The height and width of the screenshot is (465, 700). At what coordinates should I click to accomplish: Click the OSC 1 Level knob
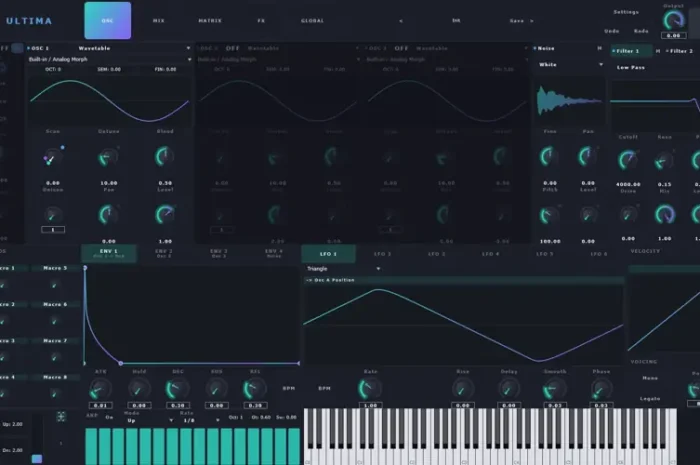coord(165,215)
